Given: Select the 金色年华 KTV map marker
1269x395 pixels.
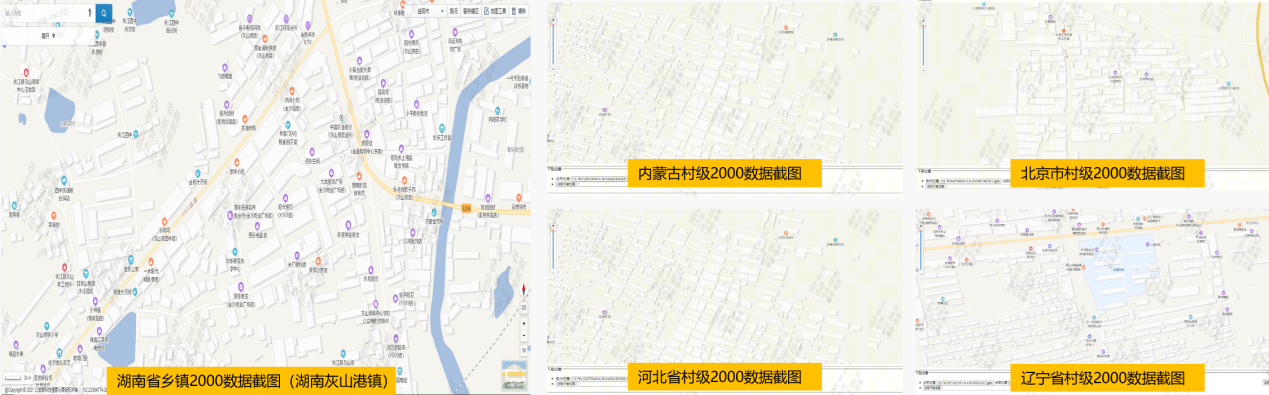Looking at the screenshot, I should coord(308,25).
